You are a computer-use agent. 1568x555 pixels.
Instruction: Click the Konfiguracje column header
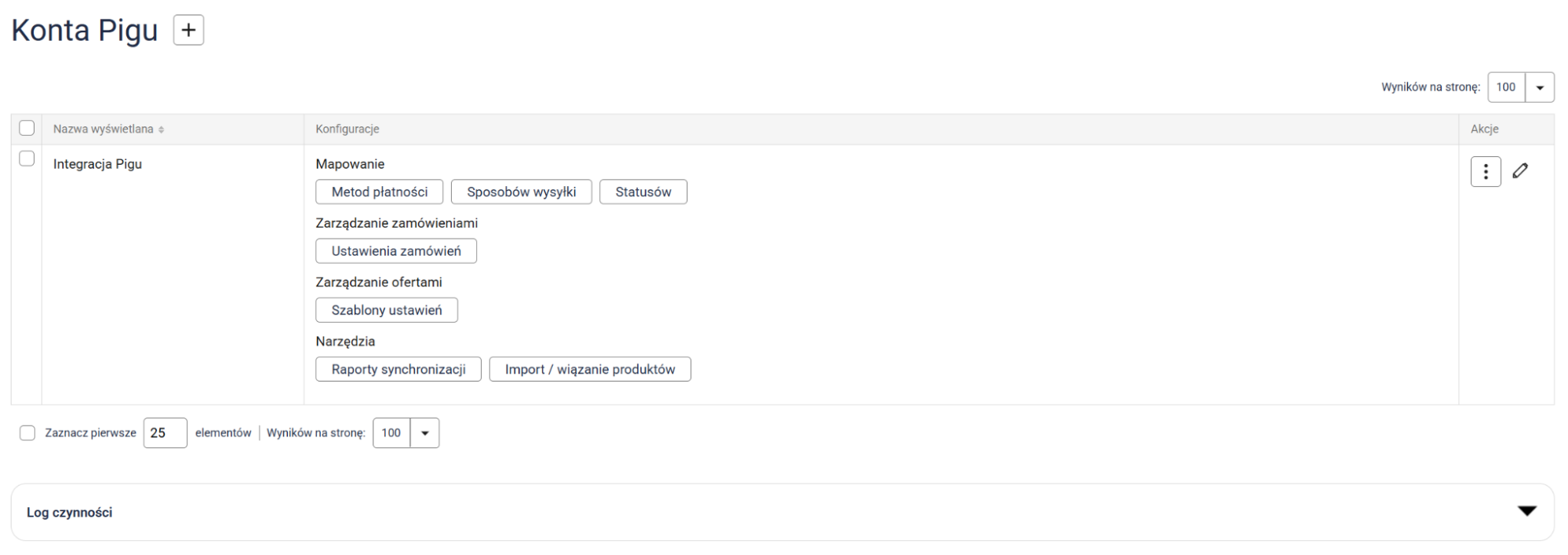pyautogui.click(x=347, y=129)
